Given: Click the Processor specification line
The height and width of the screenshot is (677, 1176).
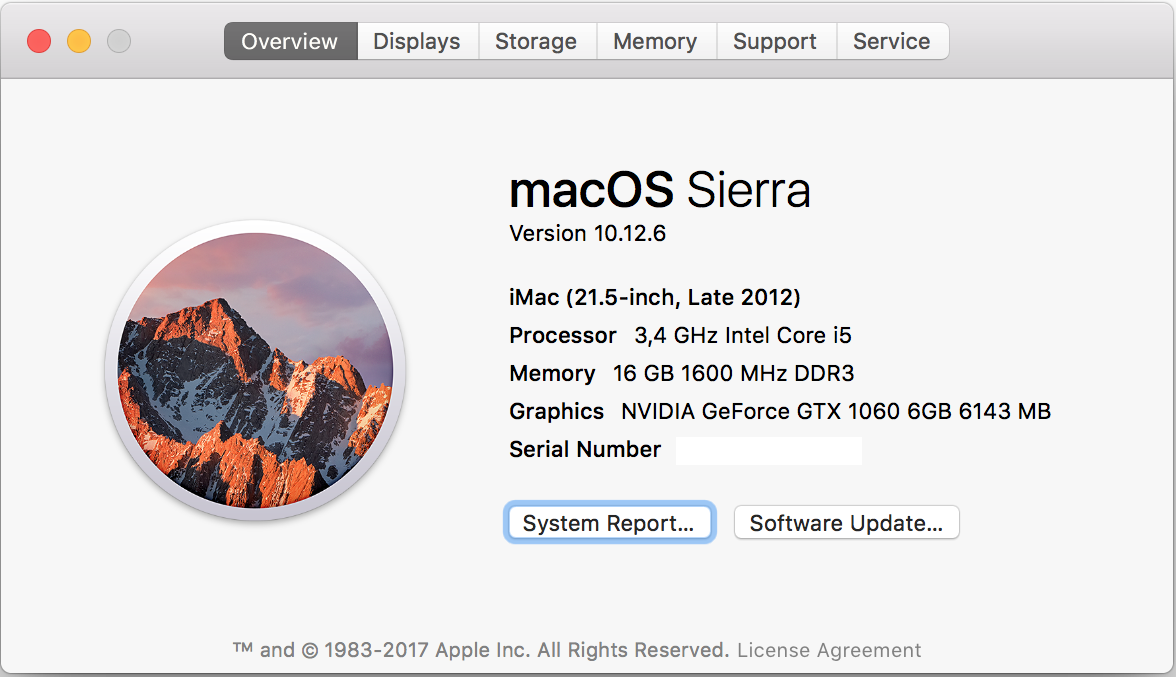Looking at the screenshot, I should [680, 335].
